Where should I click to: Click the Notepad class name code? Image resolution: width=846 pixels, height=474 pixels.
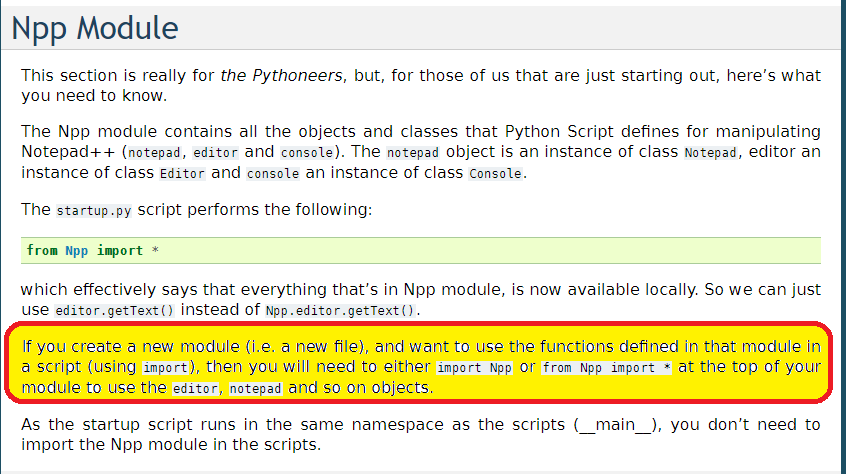(710, 153)
